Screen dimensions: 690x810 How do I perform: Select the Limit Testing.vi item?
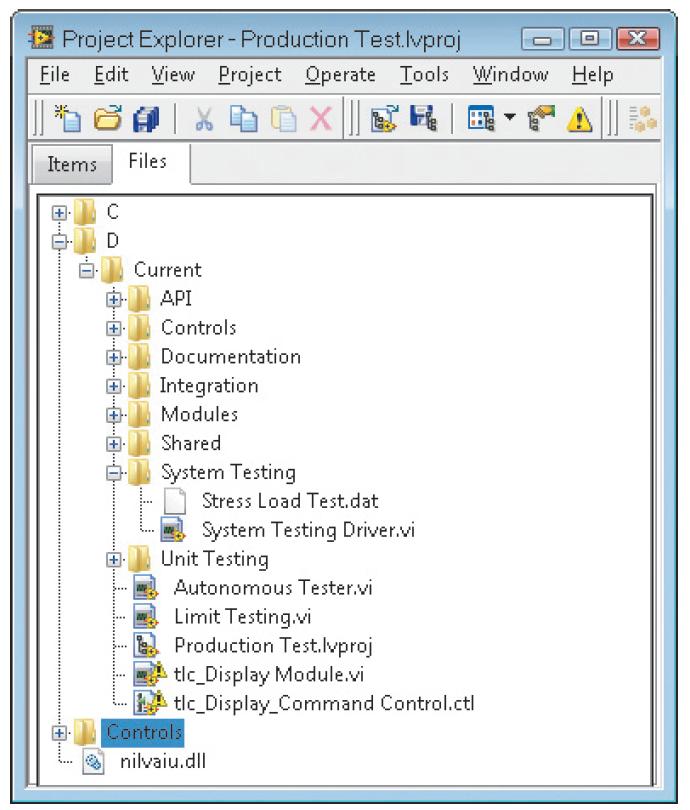point(243,617)
